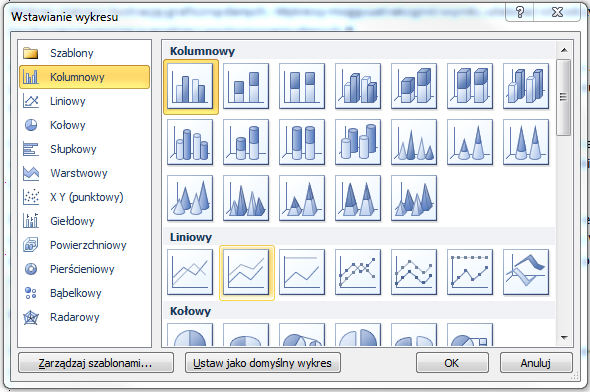This screenshot has height=392, width=590.
Task: Click the chart gallery scrollbar thumb
Action: pyautogui.click(x=564, y=97)
